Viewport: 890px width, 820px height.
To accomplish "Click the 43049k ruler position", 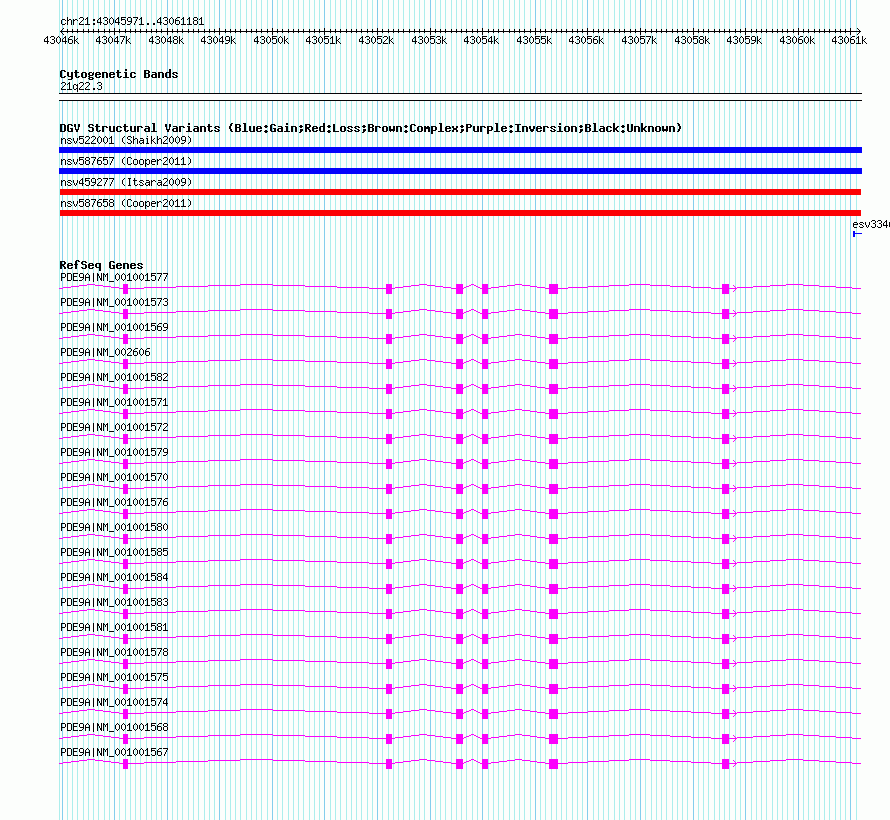I will [219, 40].
